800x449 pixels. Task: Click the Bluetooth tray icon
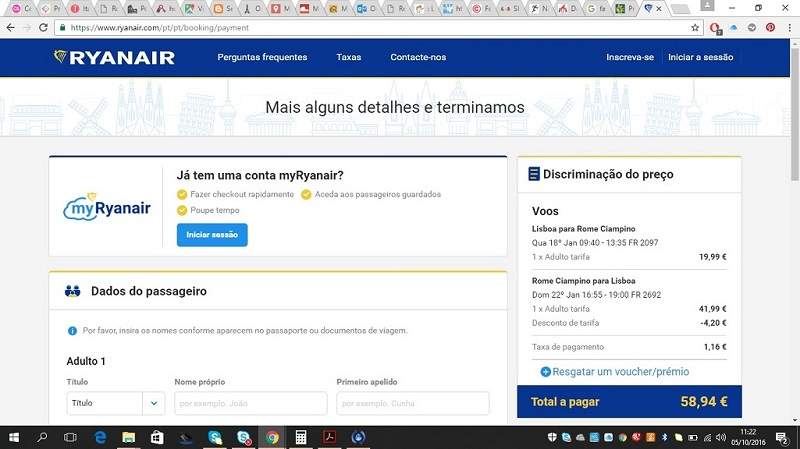coord(664,437)
